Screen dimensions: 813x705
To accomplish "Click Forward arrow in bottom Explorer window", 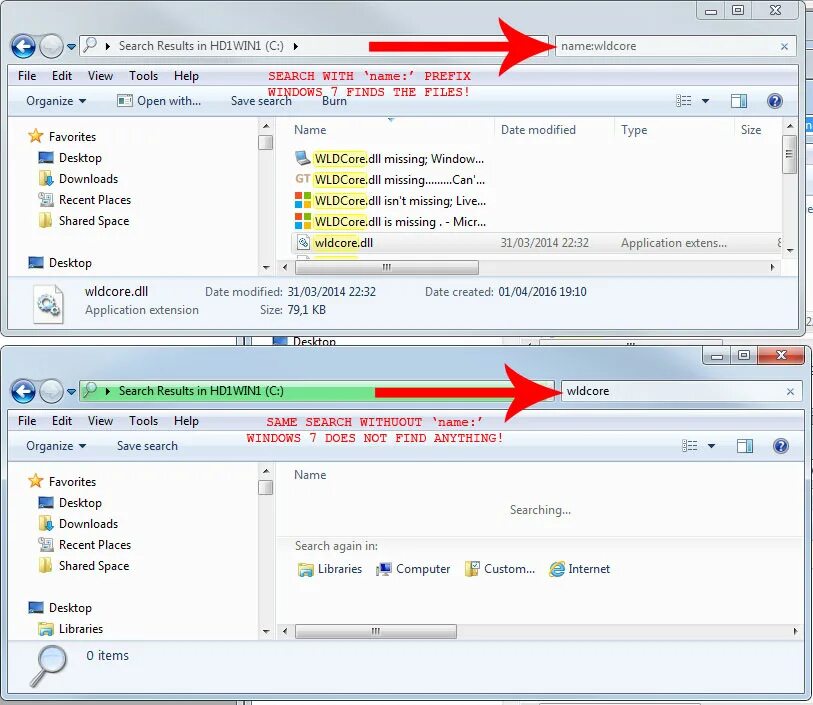I will coord(51,391).
